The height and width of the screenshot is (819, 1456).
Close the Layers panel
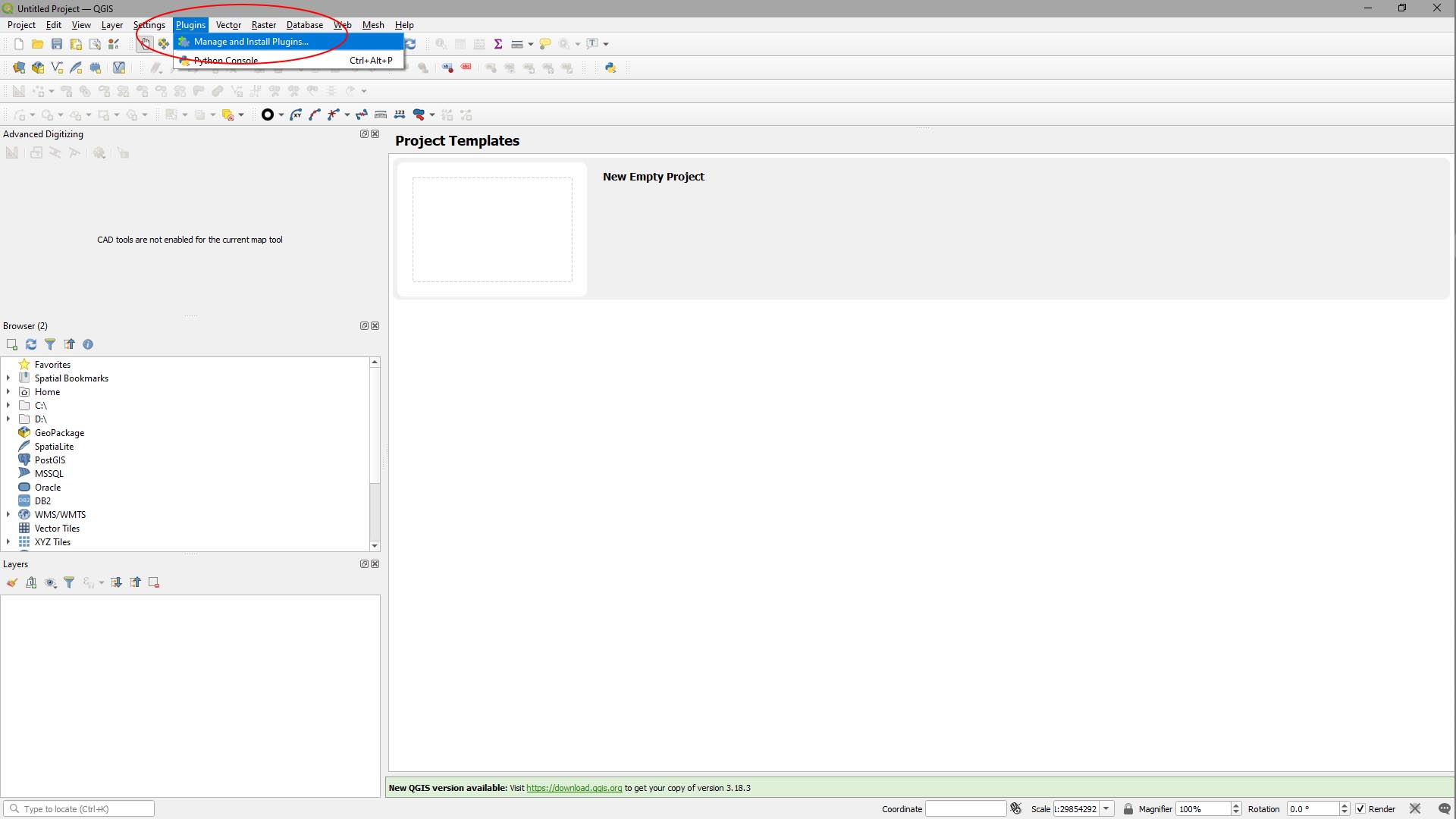(x=375, y=564)
